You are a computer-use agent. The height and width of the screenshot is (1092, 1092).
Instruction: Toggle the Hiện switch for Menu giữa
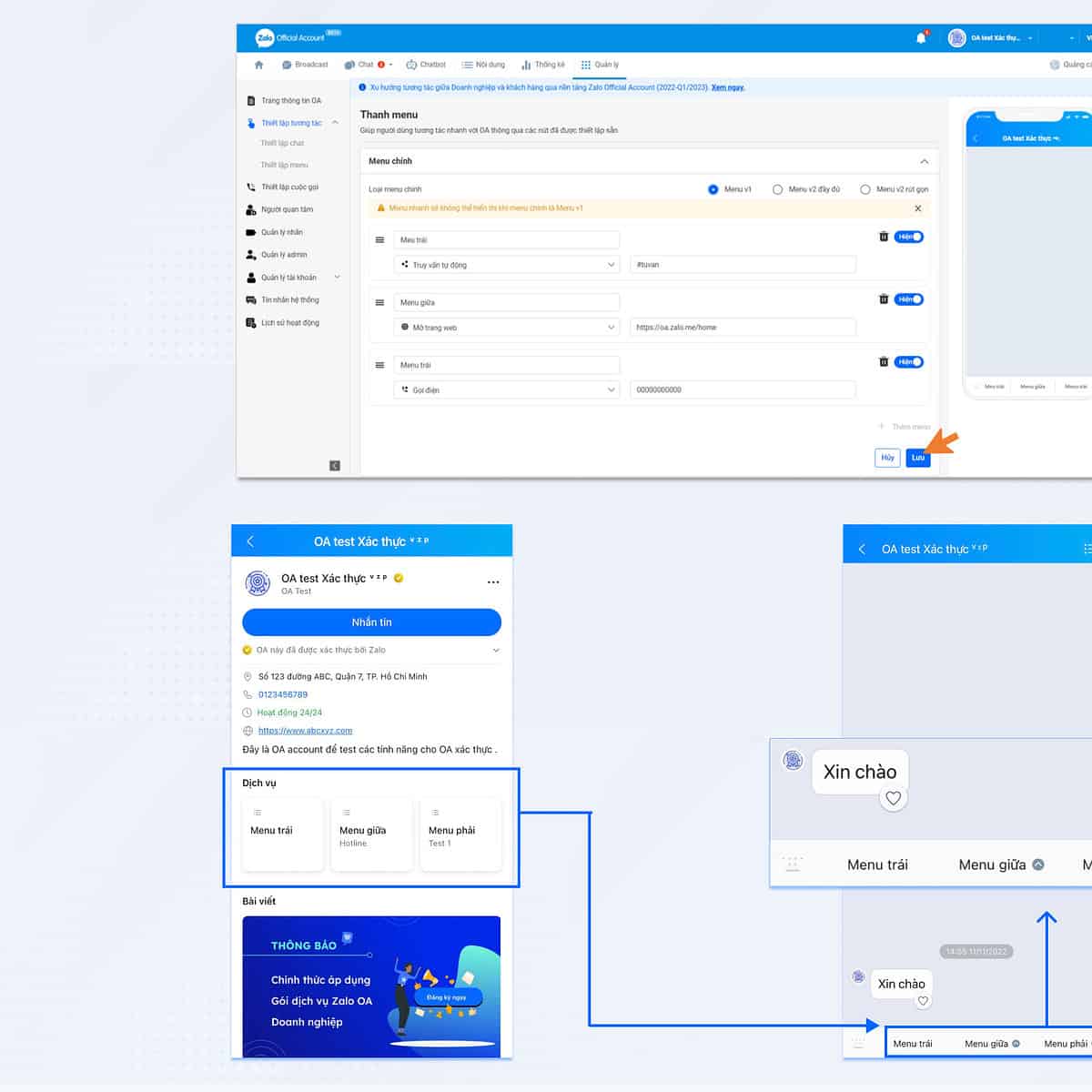[908, 299]
